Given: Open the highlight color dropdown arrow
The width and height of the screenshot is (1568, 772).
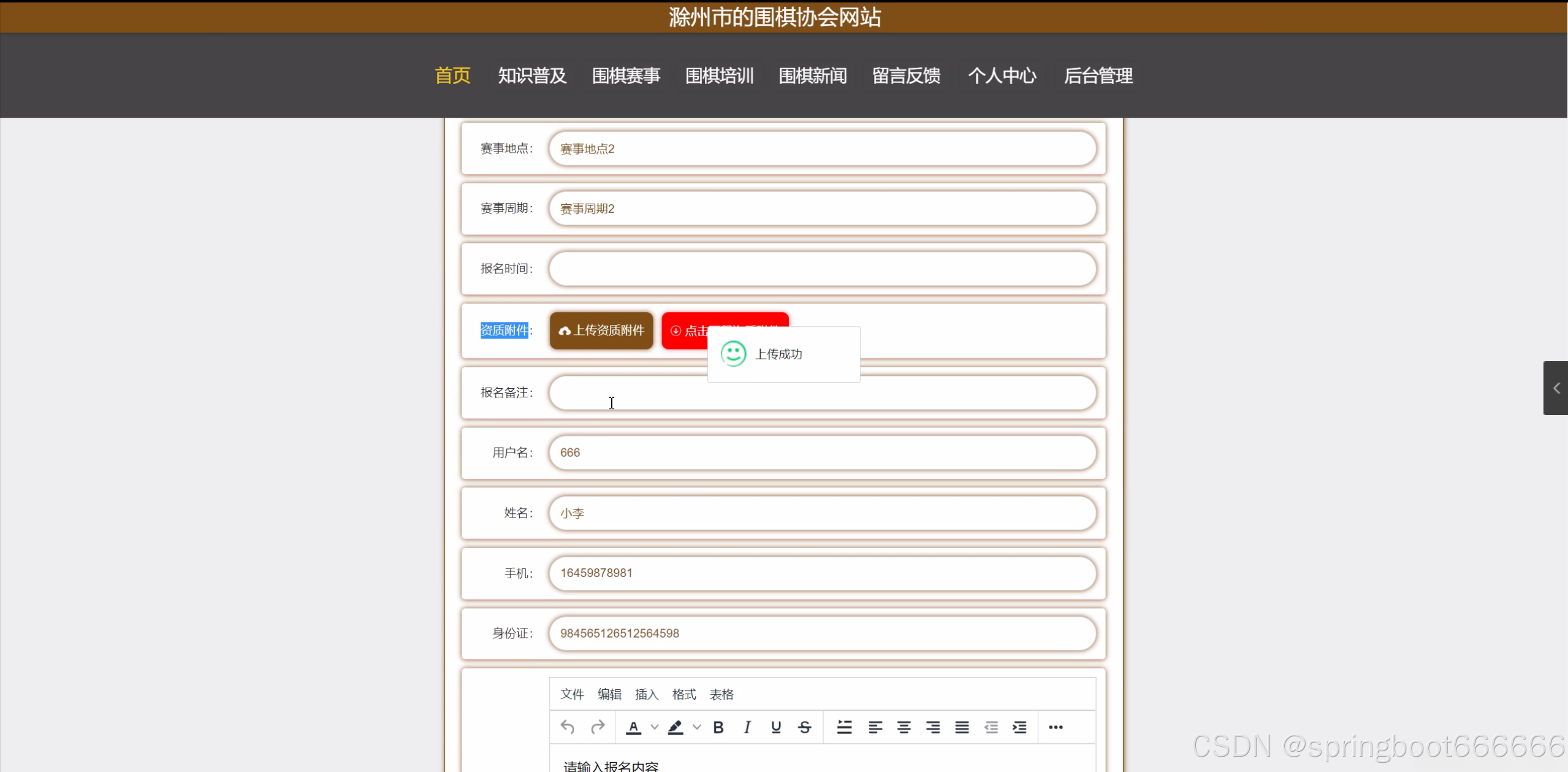Looking at the screenshot, I should (x=697, y=727).
